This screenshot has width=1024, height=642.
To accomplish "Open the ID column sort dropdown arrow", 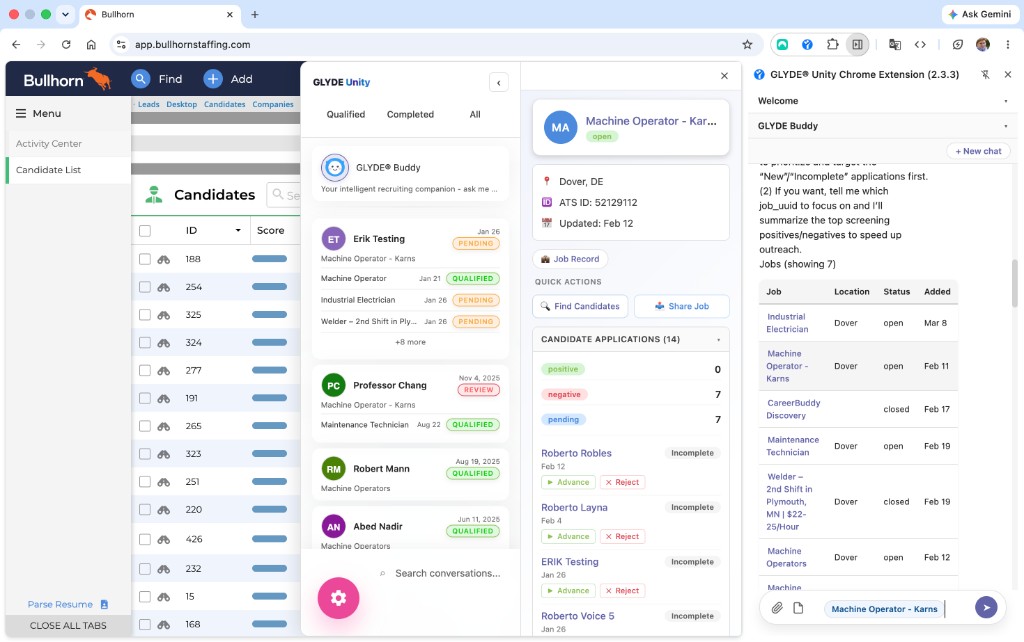I will pyautogui.click(x=238, y=231).
